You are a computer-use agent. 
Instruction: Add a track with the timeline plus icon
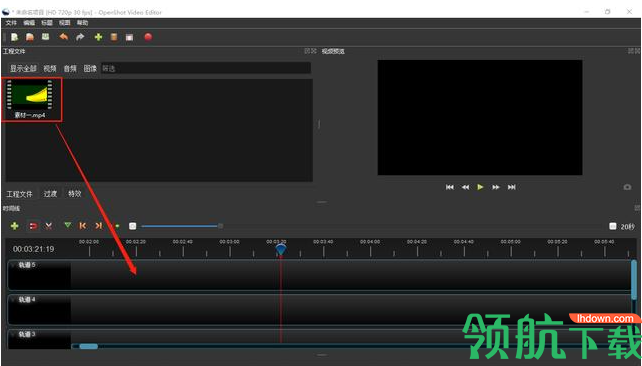[15, 226]
